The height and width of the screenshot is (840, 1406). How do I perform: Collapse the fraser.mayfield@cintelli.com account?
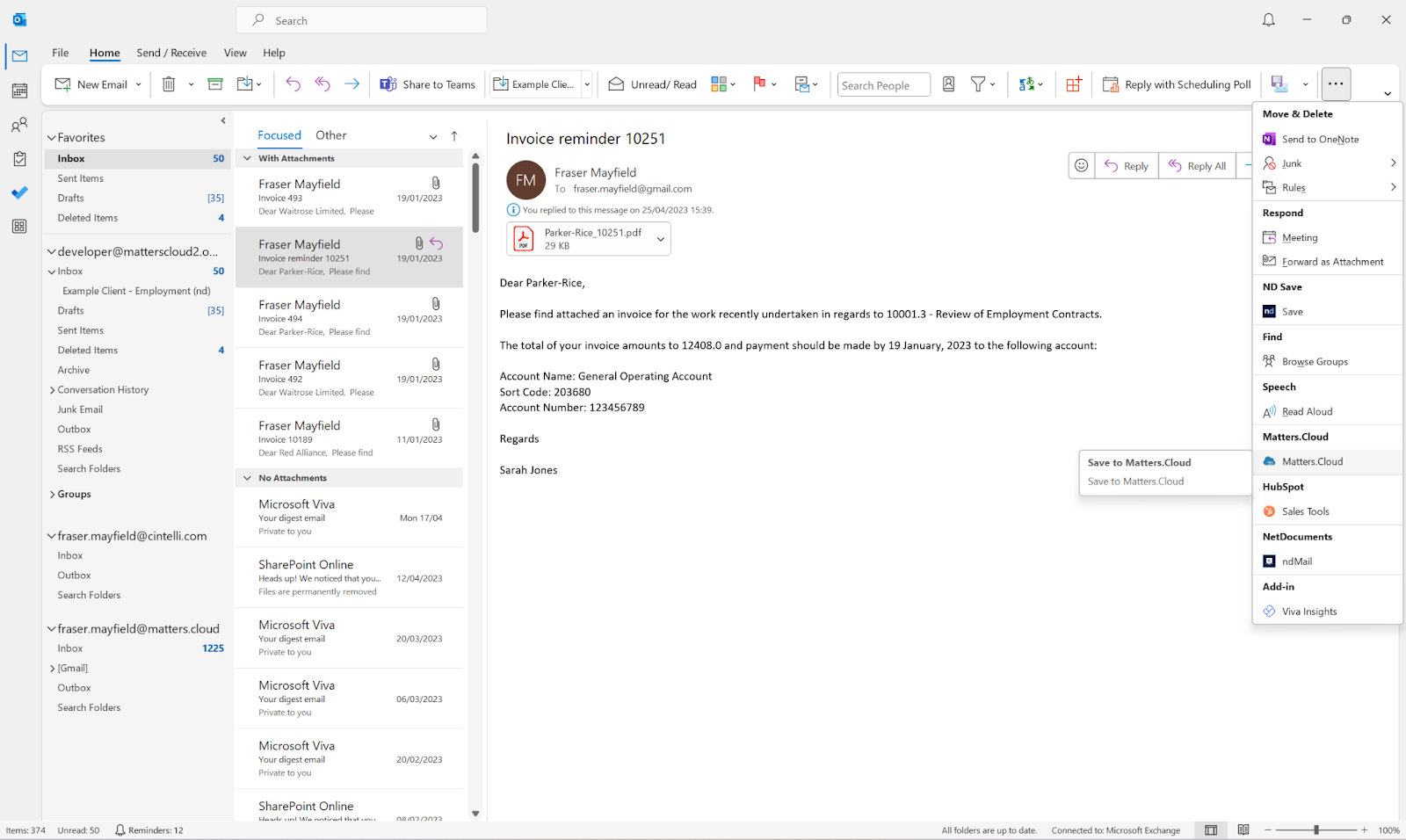coord(52,536)
